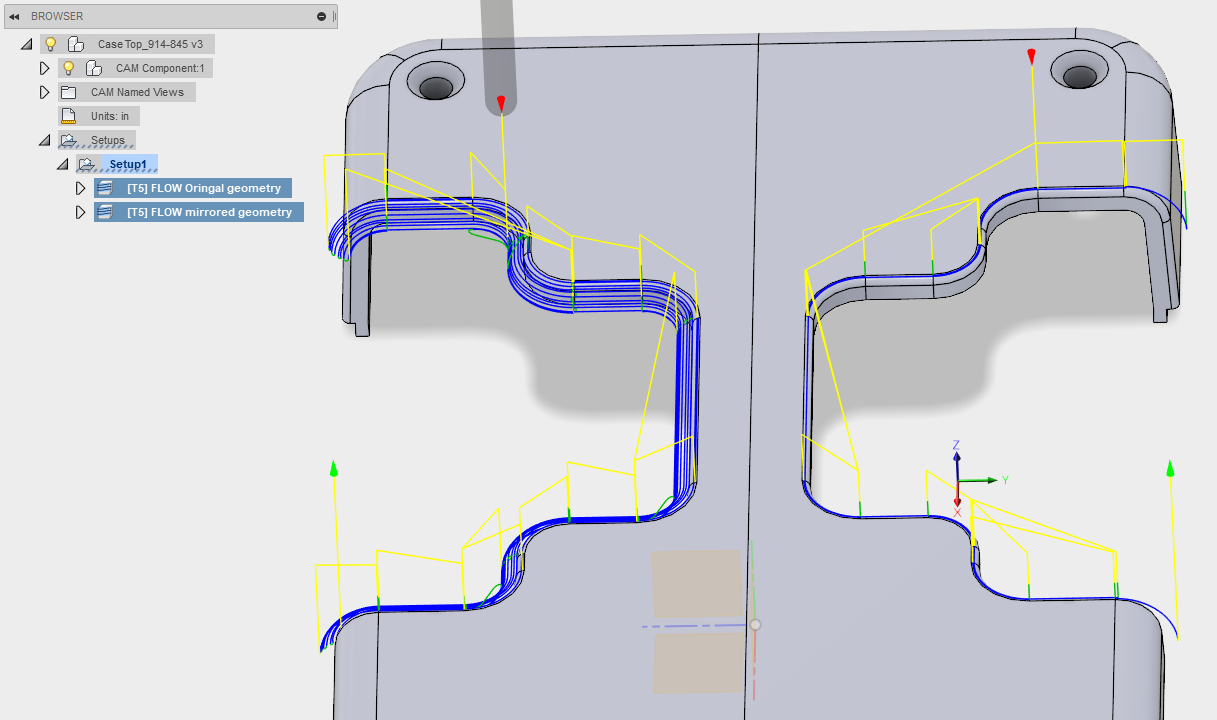The image size is (1217, 720).
Task: Collapse the BROWSER panel with double-arrow icon
Action: [x=14, y=16]
